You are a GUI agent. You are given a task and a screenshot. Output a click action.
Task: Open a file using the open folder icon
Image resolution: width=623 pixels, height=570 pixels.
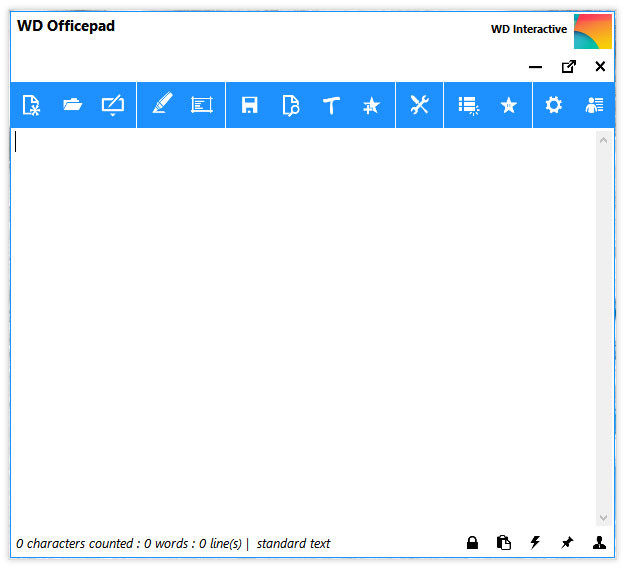click(x=72, y=105)
